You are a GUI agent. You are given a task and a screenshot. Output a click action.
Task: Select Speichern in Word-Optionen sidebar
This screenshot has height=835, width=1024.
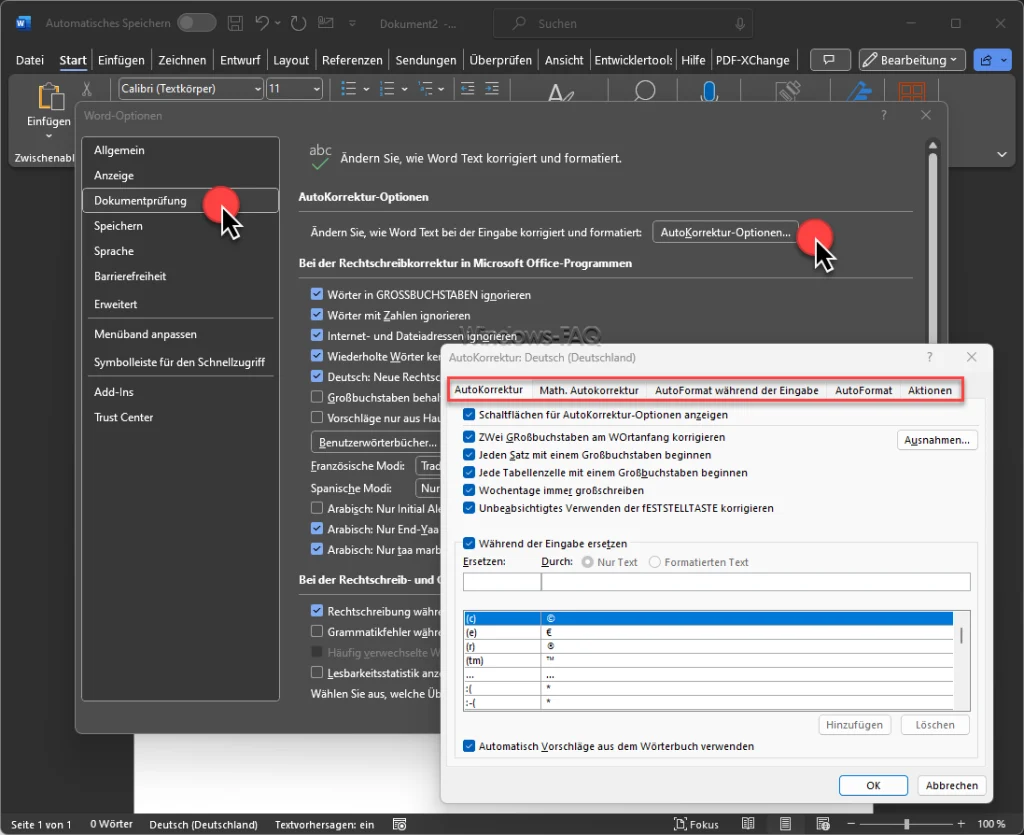118,226
